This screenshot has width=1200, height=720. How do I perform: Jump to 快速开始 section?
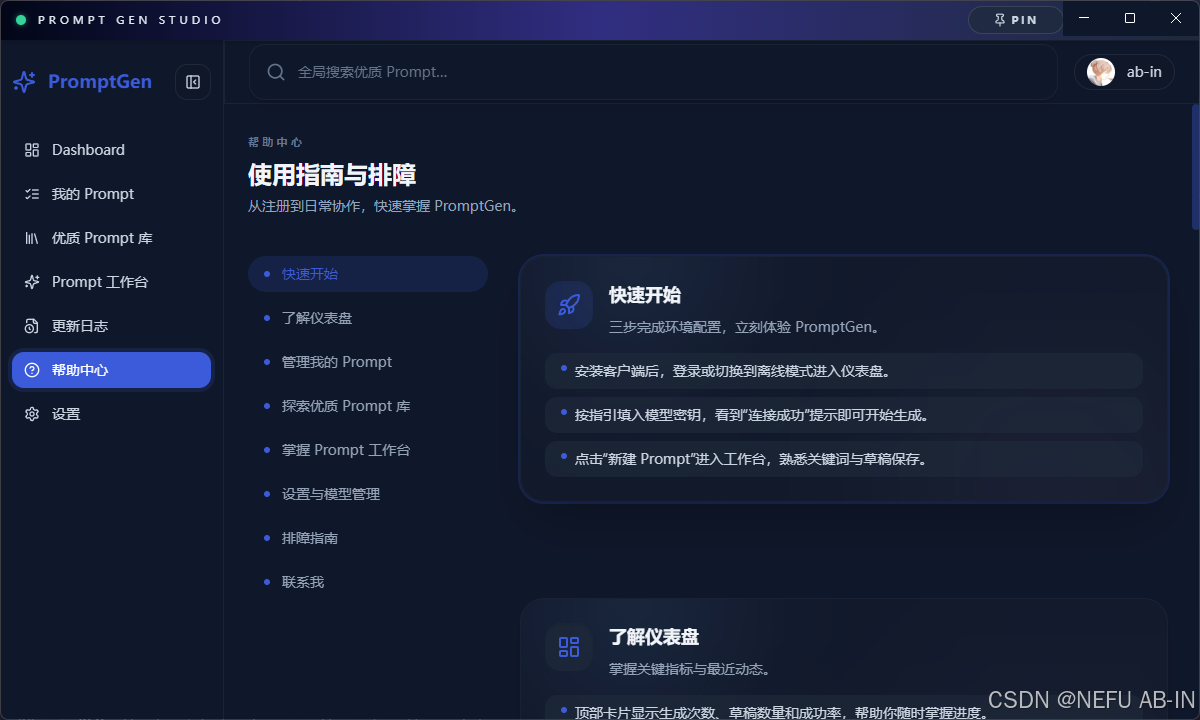(x=368, y=274)
